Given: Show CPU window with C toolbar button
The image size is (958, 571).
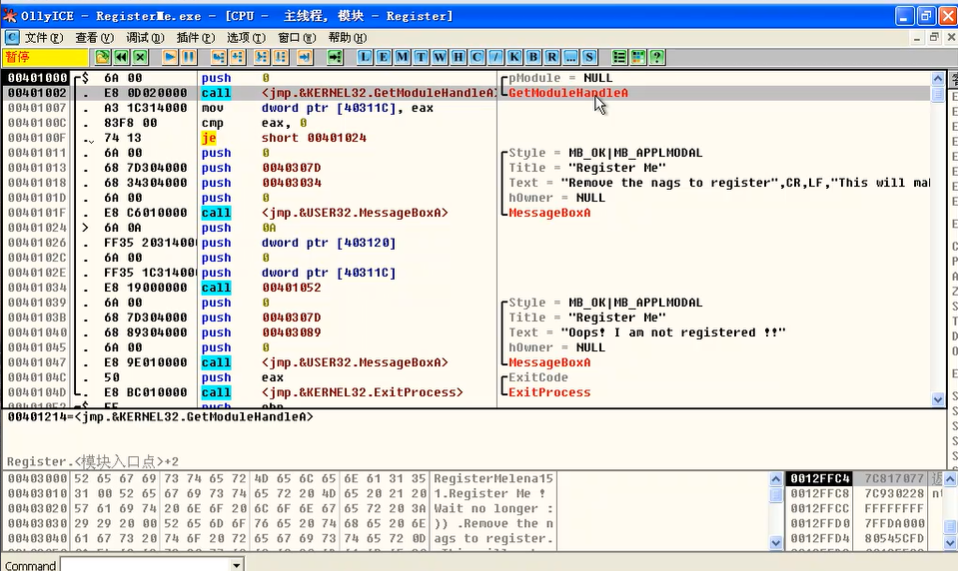Looking at the screenshot, I should point(477,57).
